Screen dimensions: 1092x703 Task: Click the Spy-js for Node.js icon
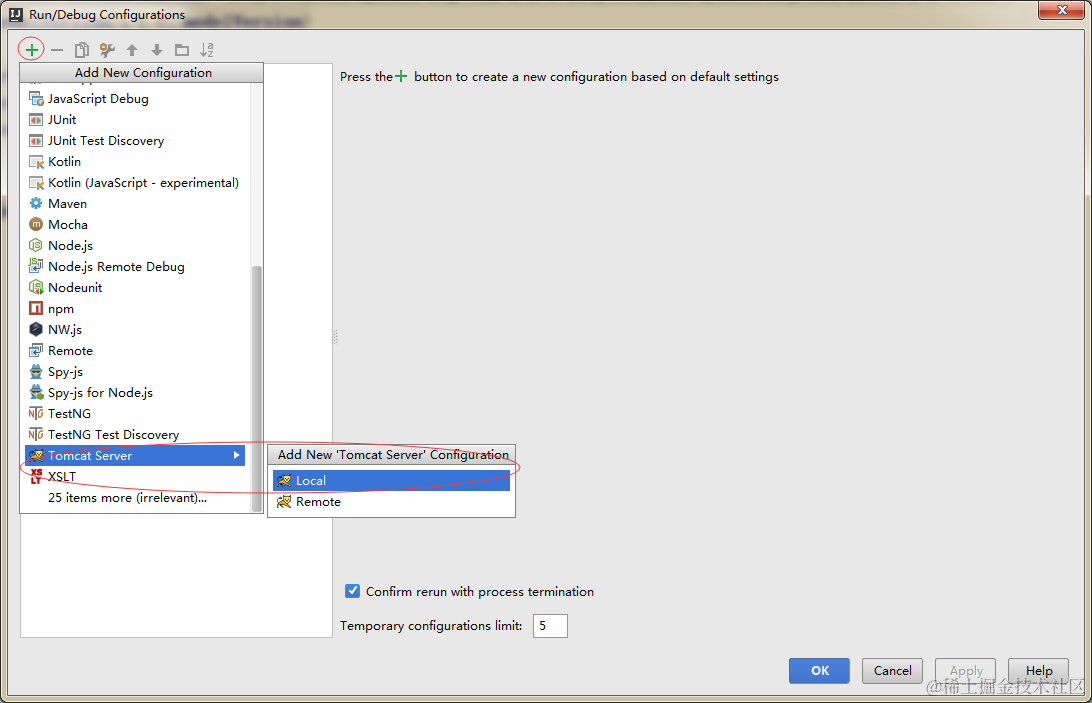coord(36,392)
